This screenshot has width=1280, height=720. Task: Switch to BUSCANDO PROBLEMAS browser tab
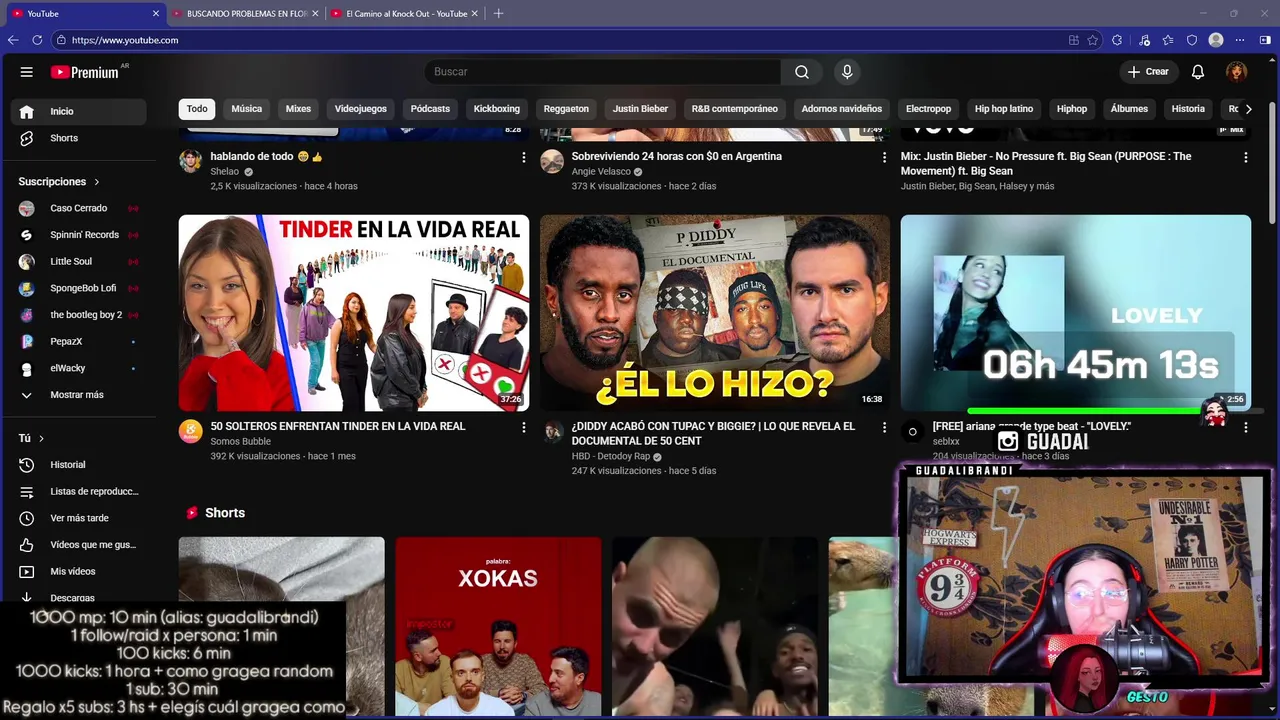pyautogui.click(x=246, y=13)
